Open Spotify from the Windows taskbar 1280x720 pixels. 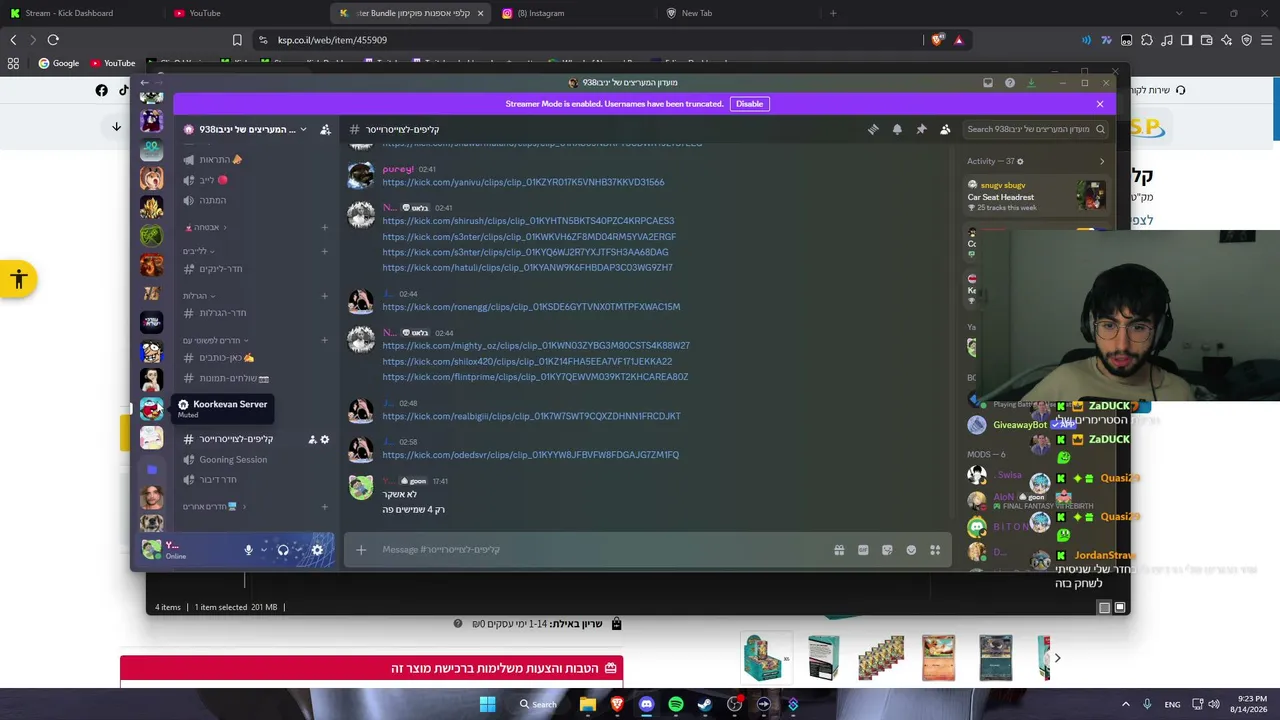pos(676,704)
